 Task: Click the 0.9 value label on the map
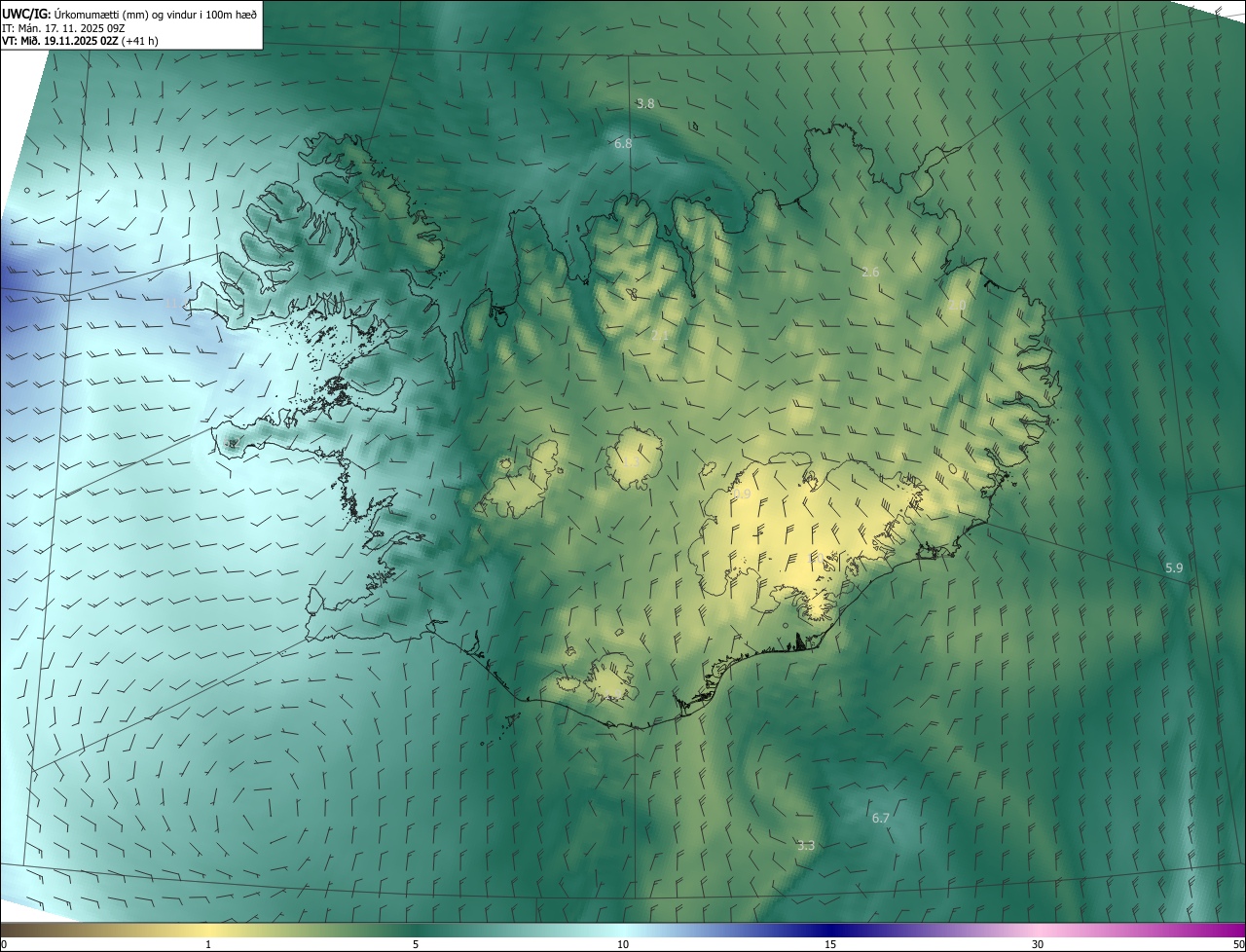(x=742, y=494)
